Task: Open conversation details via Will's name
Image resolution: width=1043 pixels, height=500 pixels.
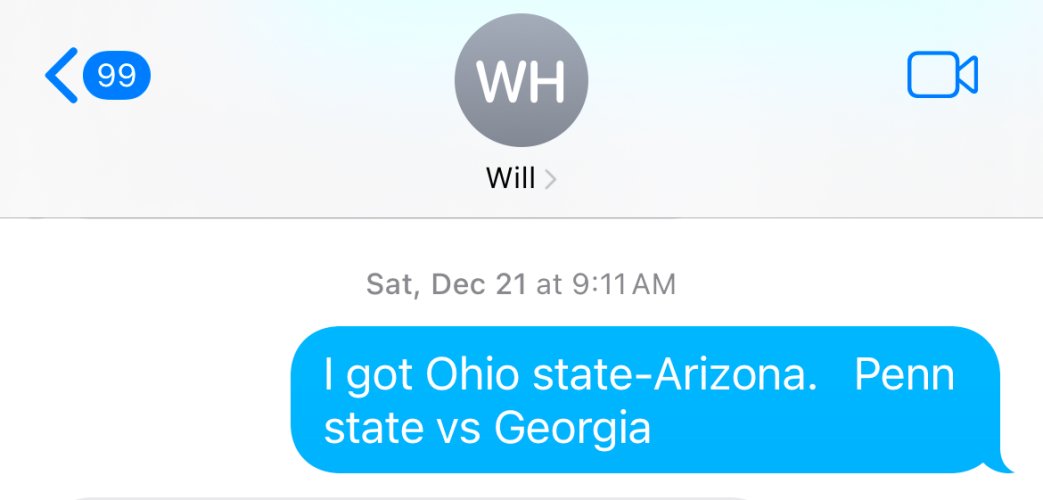Action: [x=510, y=178]
